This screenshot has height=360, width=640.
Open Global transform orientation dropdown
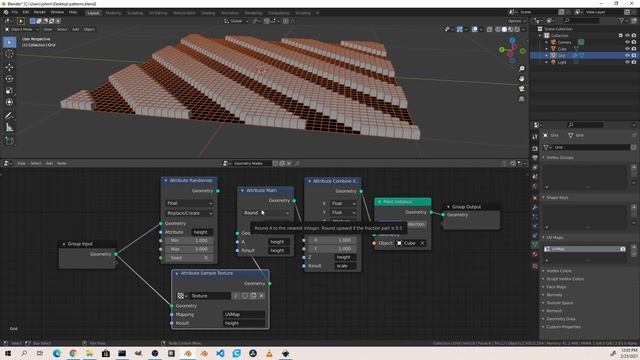point(236,21)
